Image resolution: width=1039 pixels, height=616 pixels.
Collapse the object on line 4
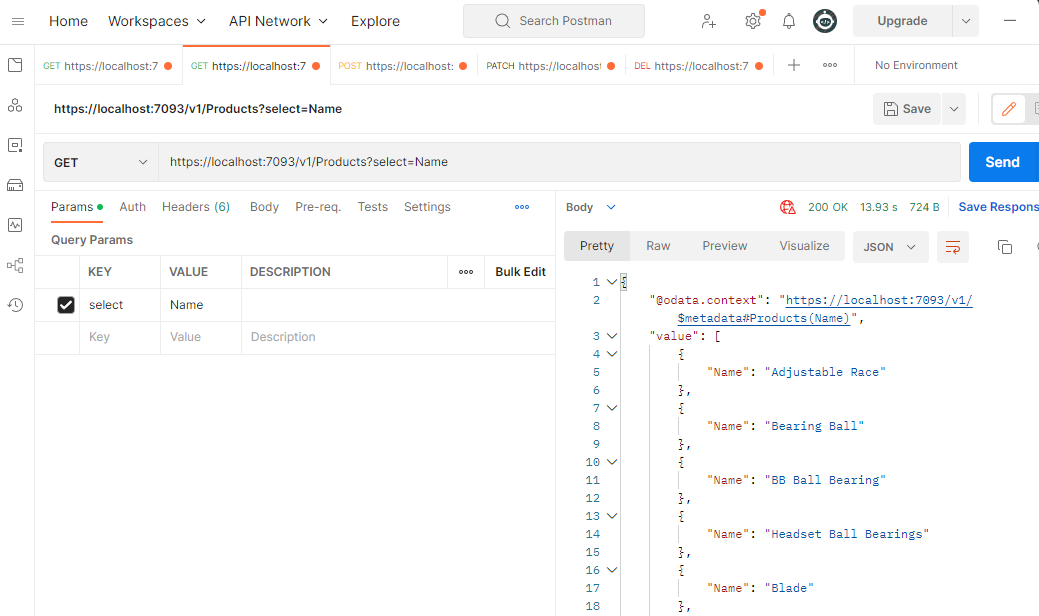[x=612, y=354]
